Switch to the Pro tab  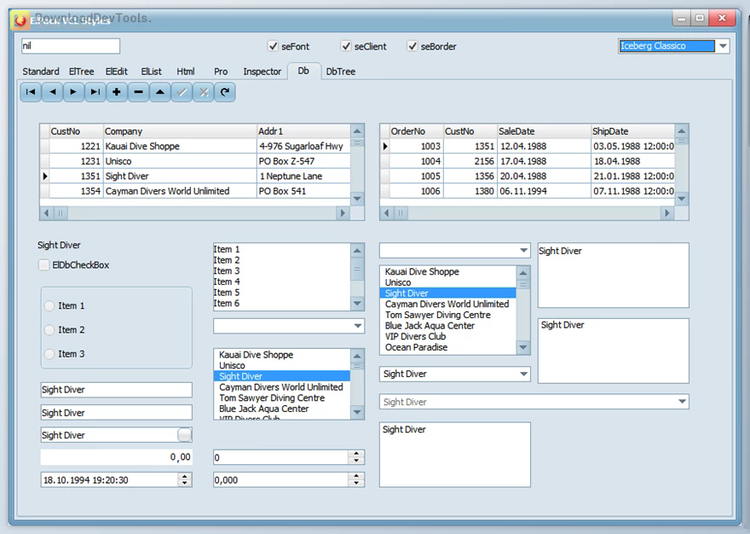pos(221,71)
